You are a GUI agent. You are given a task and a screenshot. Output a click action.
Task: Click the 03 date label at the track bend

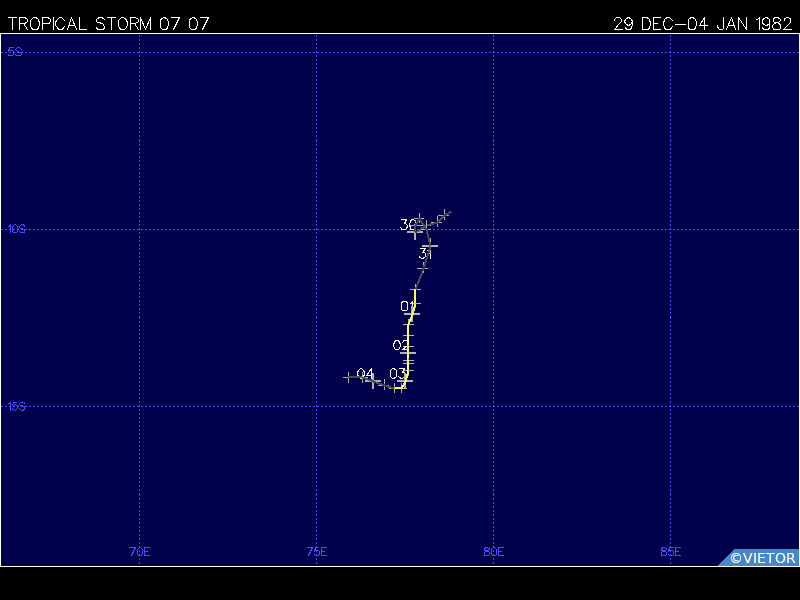click(397, 374)
